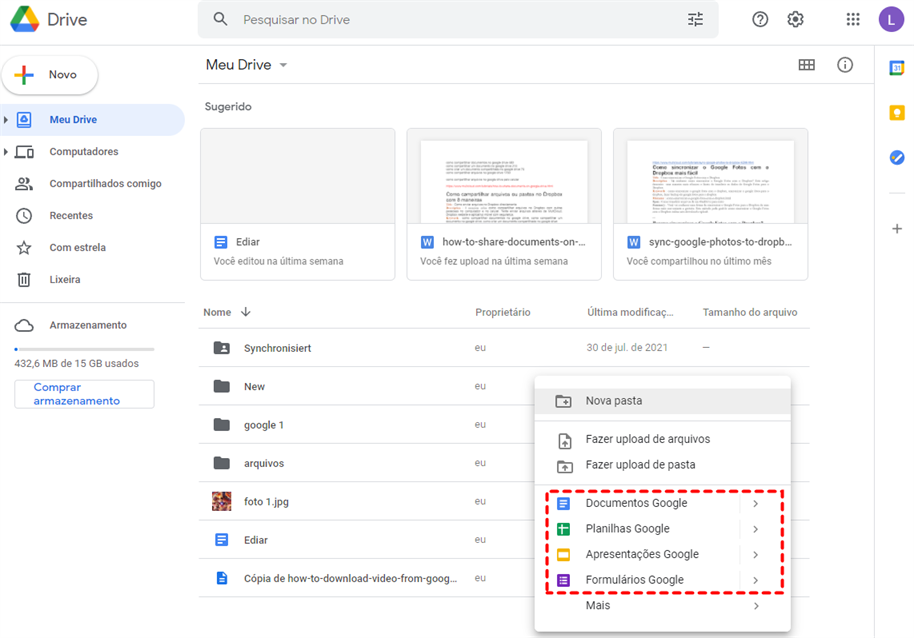Click the Novo button
Screen dimensions: 914x638
50,75
